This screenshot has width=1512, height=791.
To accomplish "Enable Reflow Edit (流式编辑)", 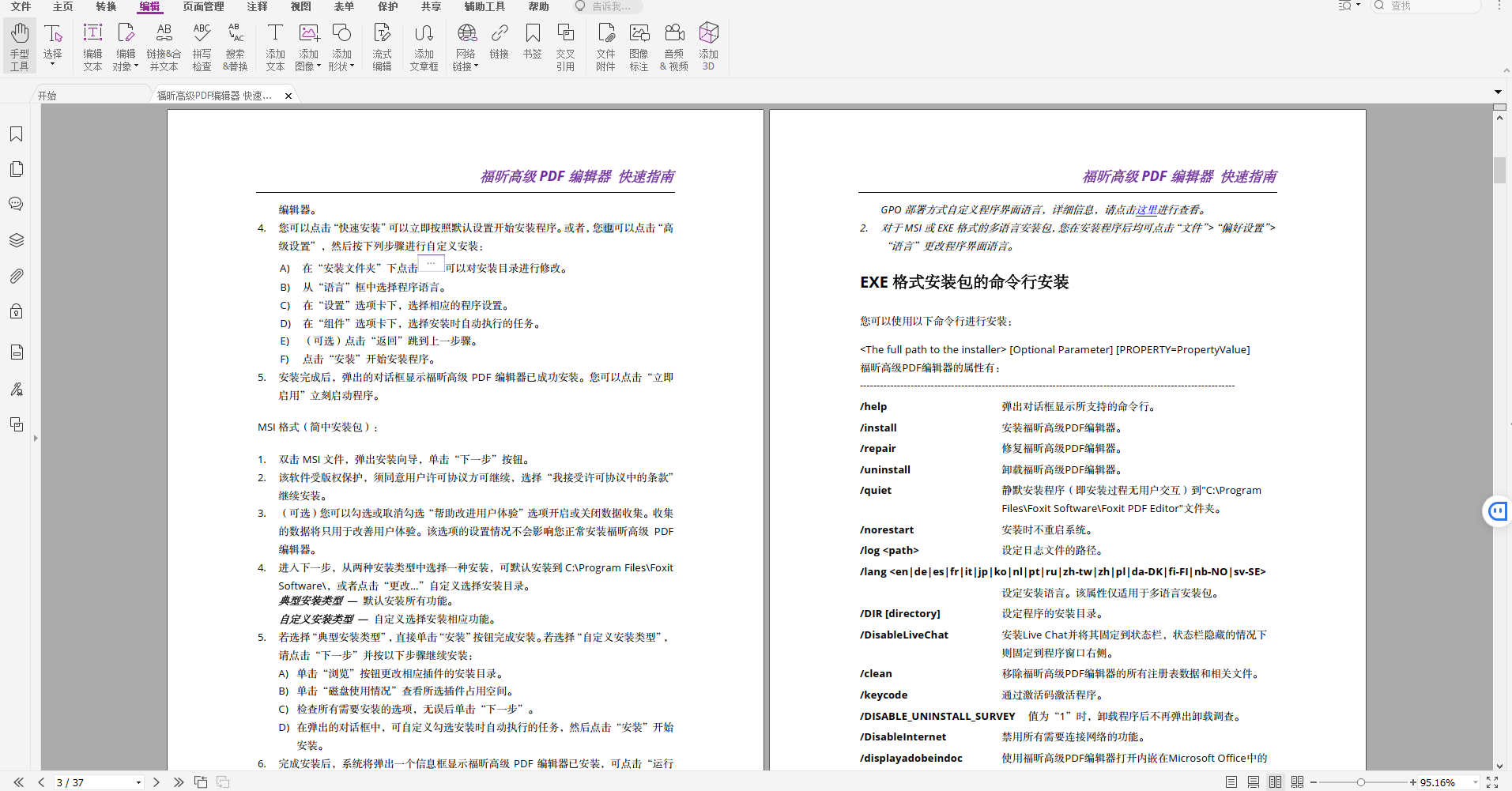I will click(x=382, y=47).
